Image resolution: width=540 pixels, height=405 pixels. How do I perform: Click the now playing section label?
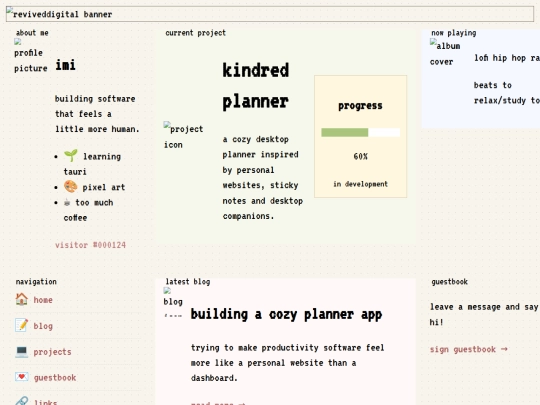(x=454, y=33)
